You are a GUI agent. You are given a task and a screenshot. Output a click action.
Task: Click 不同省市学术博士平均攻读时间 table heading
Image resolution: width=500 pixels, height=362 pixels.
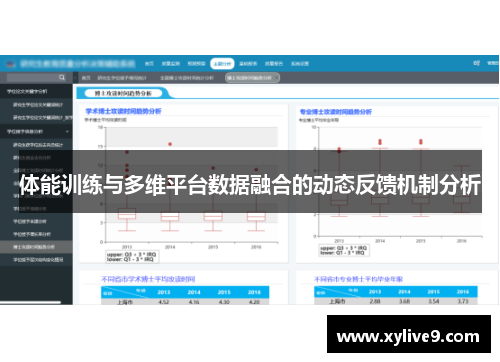coord(148,279)
